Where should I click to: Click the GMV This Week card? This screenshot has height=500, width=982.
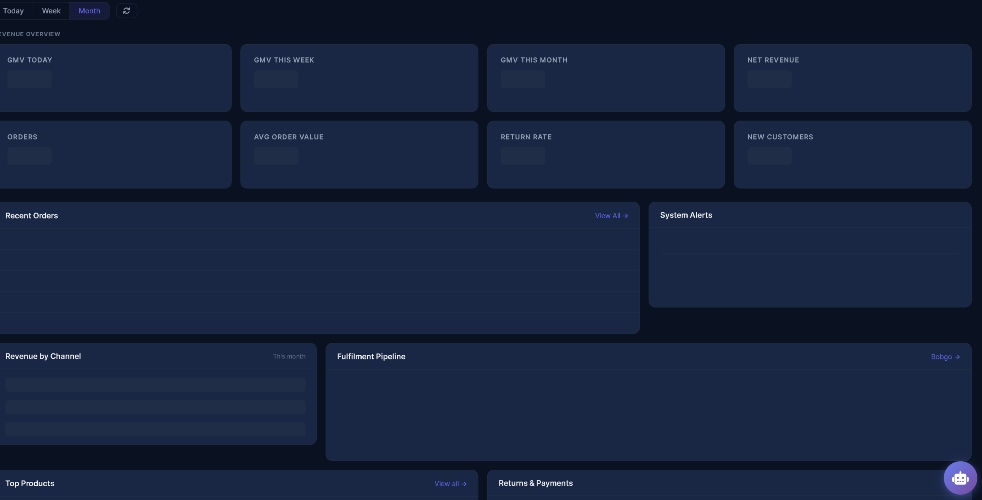click(359, 78)
